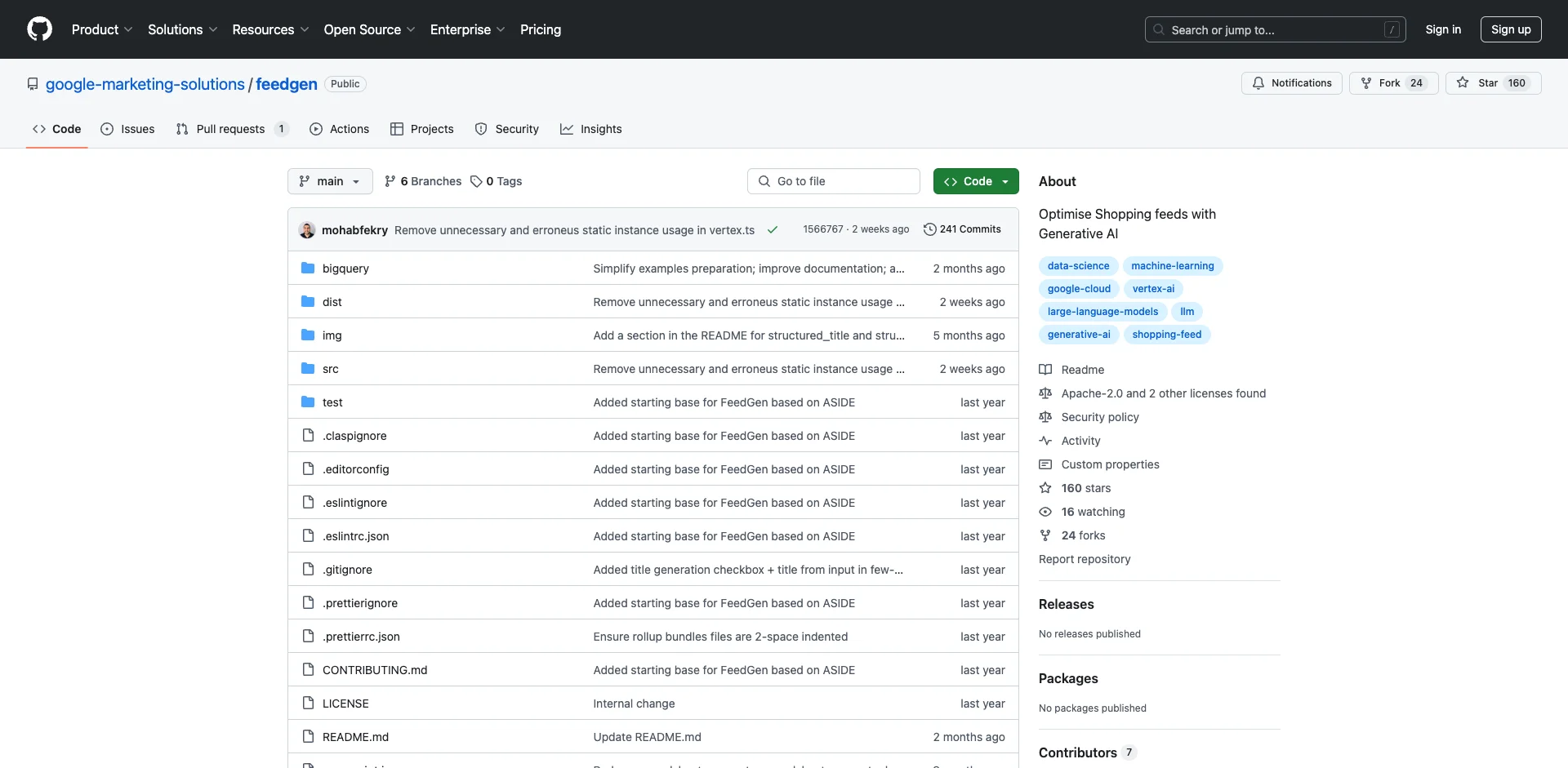Click the Apache-2.0 license scale icon
1568x768 pixels.
coord(1045,393)
